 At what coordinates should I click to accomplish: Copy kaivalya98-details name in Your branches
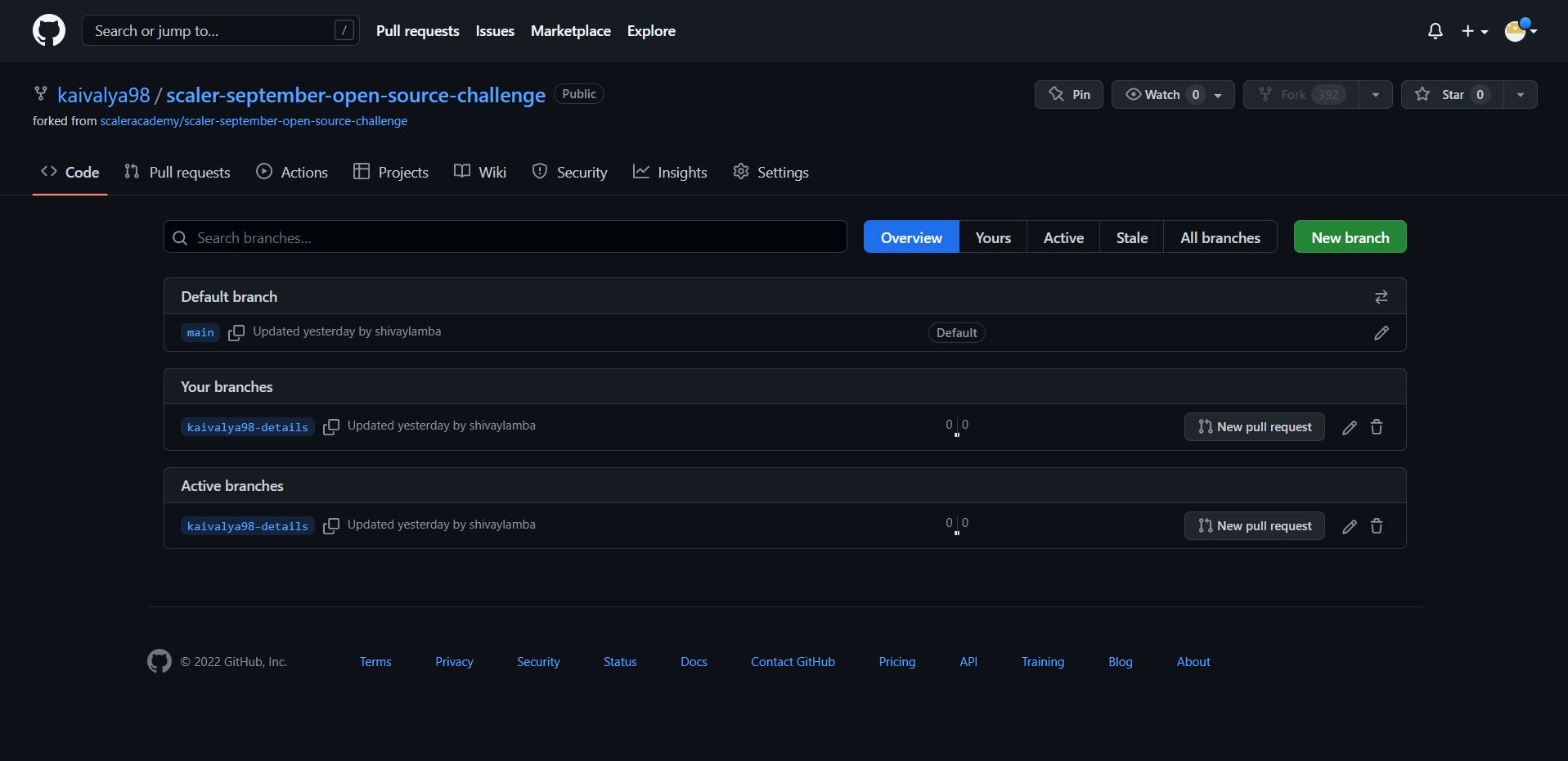tap(330, 427)
